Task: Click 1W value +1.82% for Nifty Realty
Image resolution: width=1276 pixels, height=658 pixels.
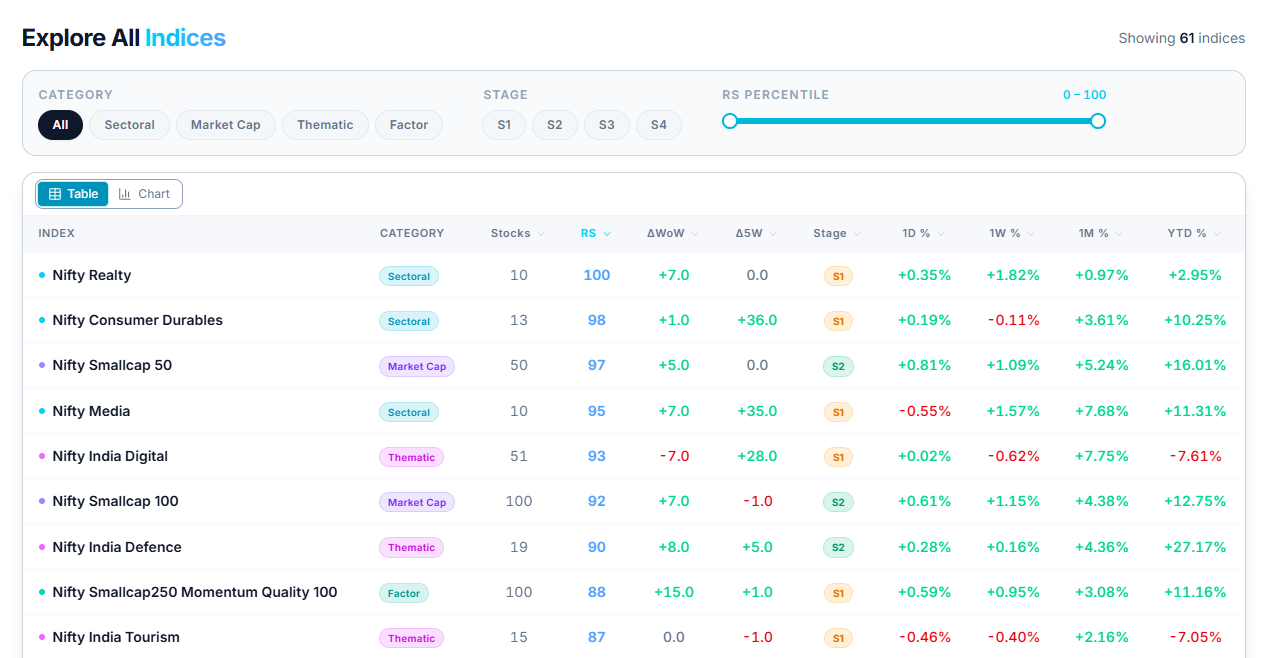Action: click(1013, 275)
